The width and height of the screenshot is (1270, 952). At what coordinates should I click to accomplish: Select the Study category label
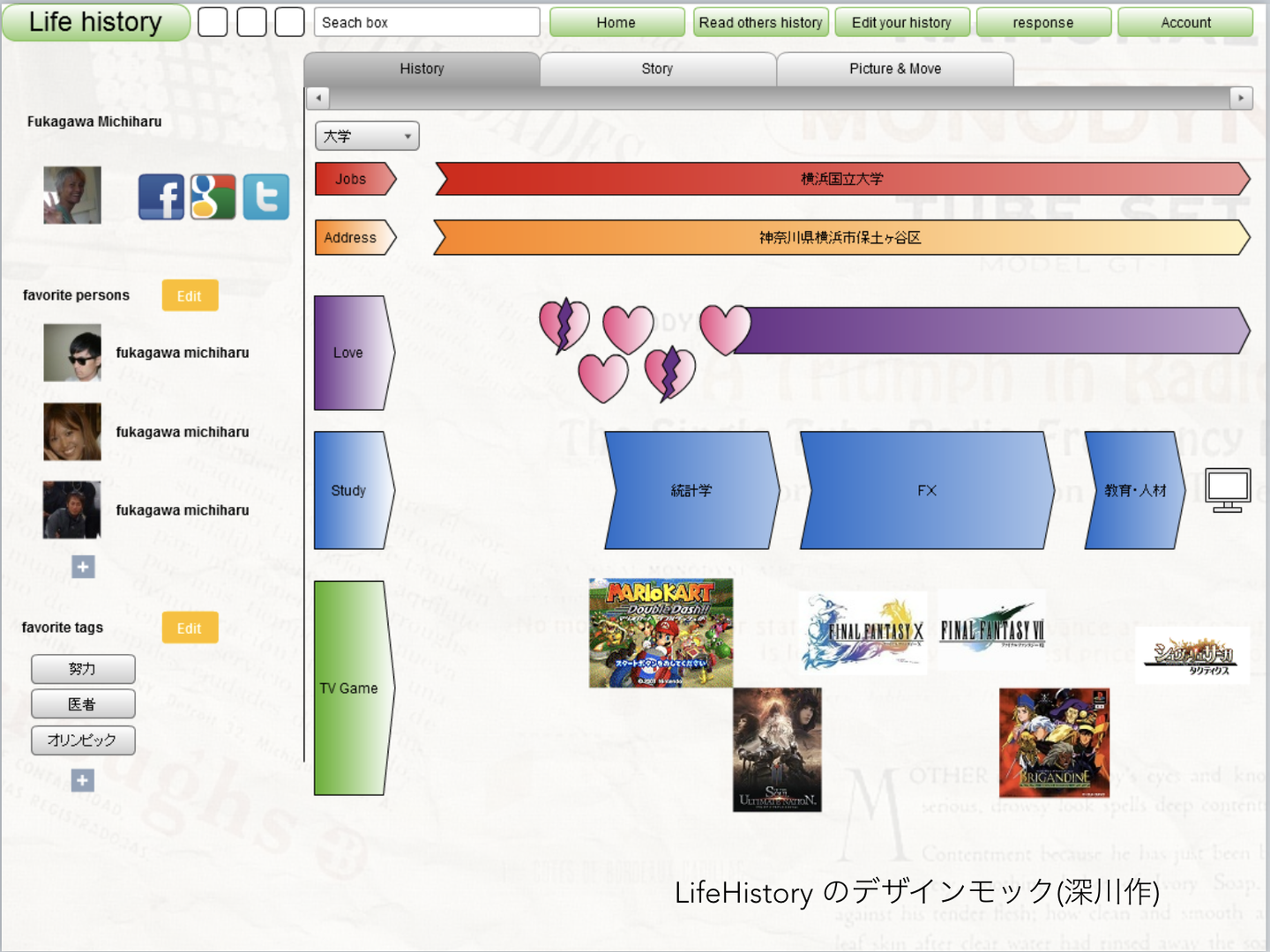(x=355, y=490)
